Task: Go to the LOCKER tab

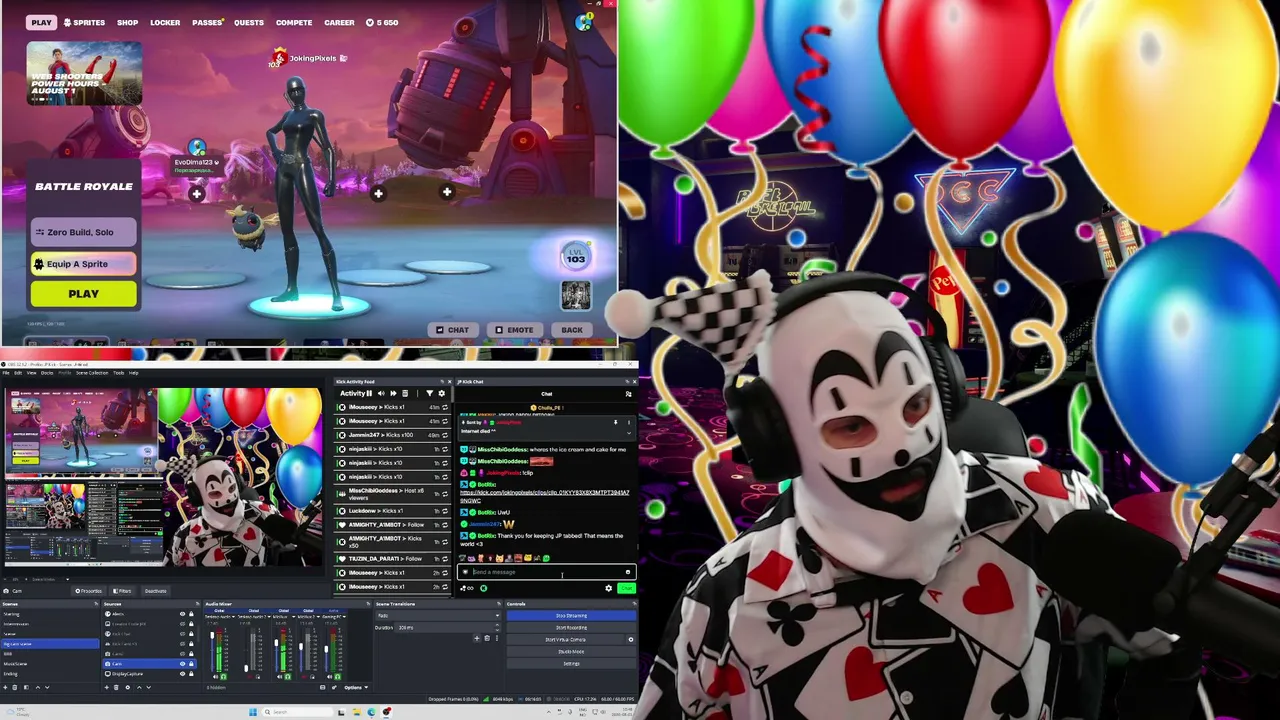Action: [165, 22]
